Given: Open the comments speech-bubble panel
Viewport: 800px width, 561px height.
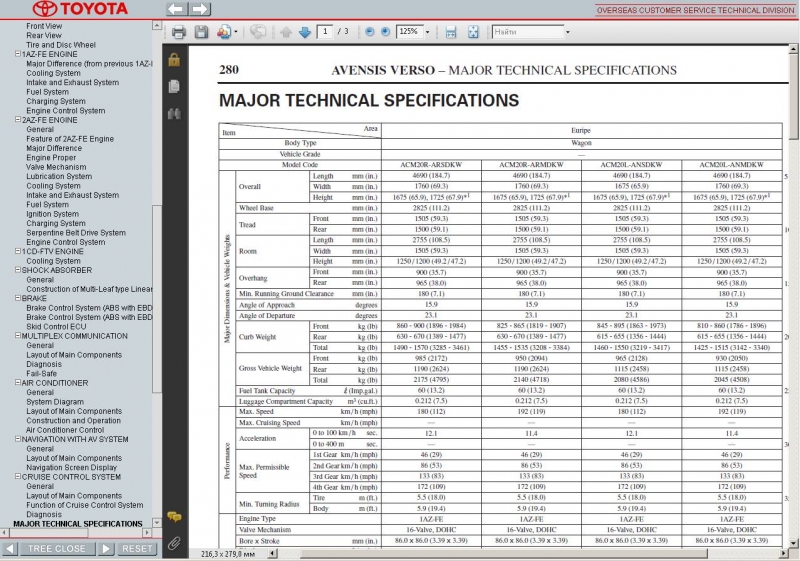Looking at the screenshot, I should click(174, 517).
